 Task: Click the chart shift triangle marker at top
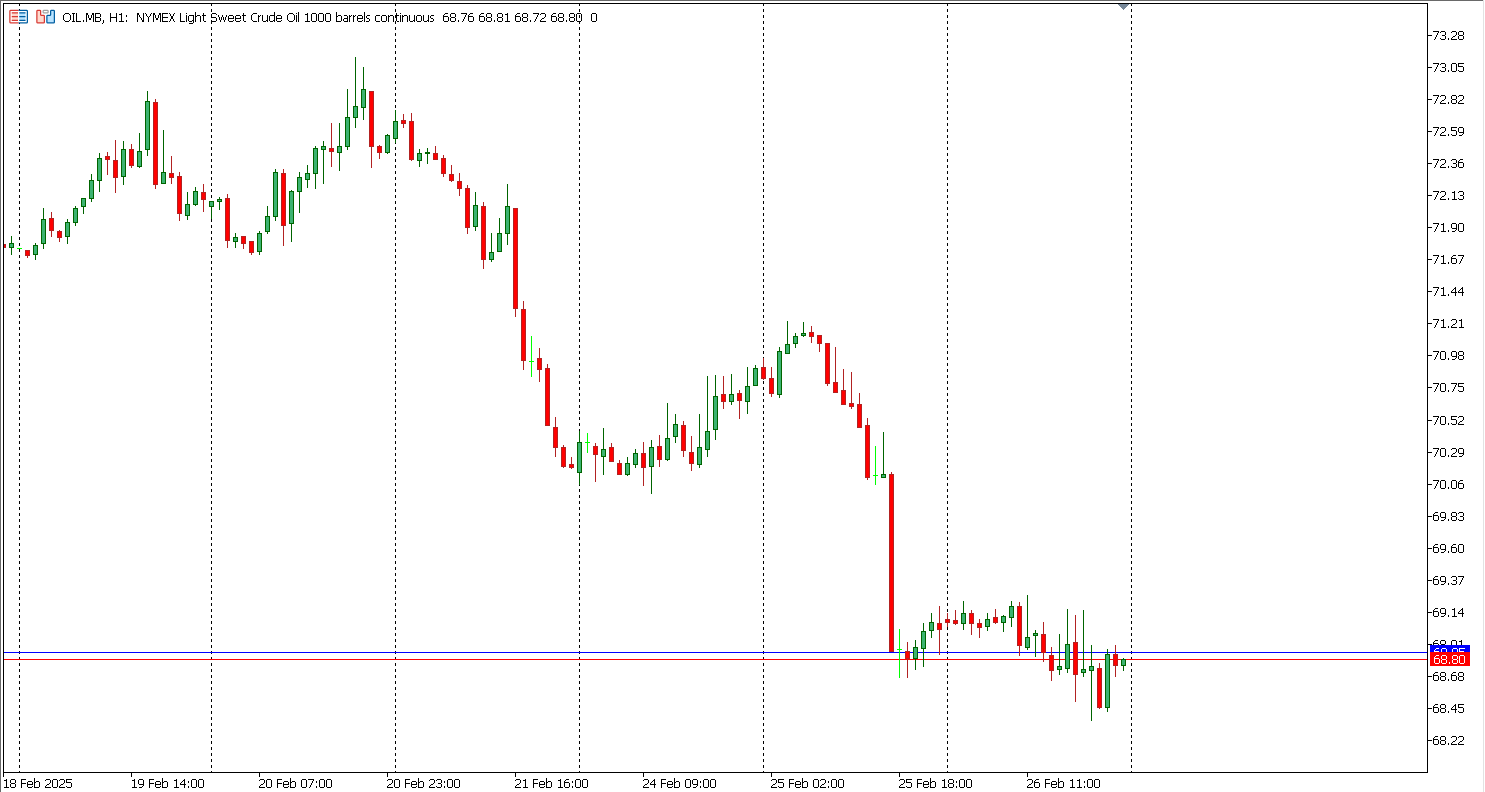(x=1123, y=6)
